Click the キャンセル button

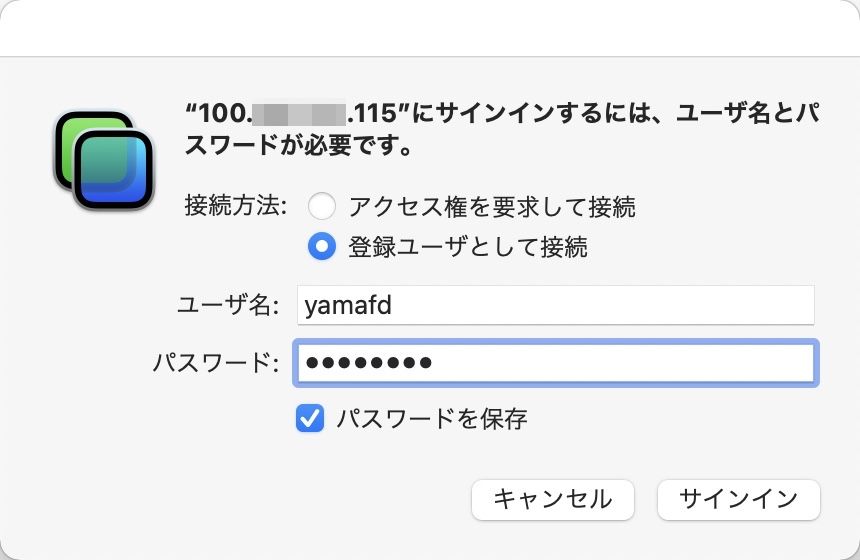click(x=552, y=499)
